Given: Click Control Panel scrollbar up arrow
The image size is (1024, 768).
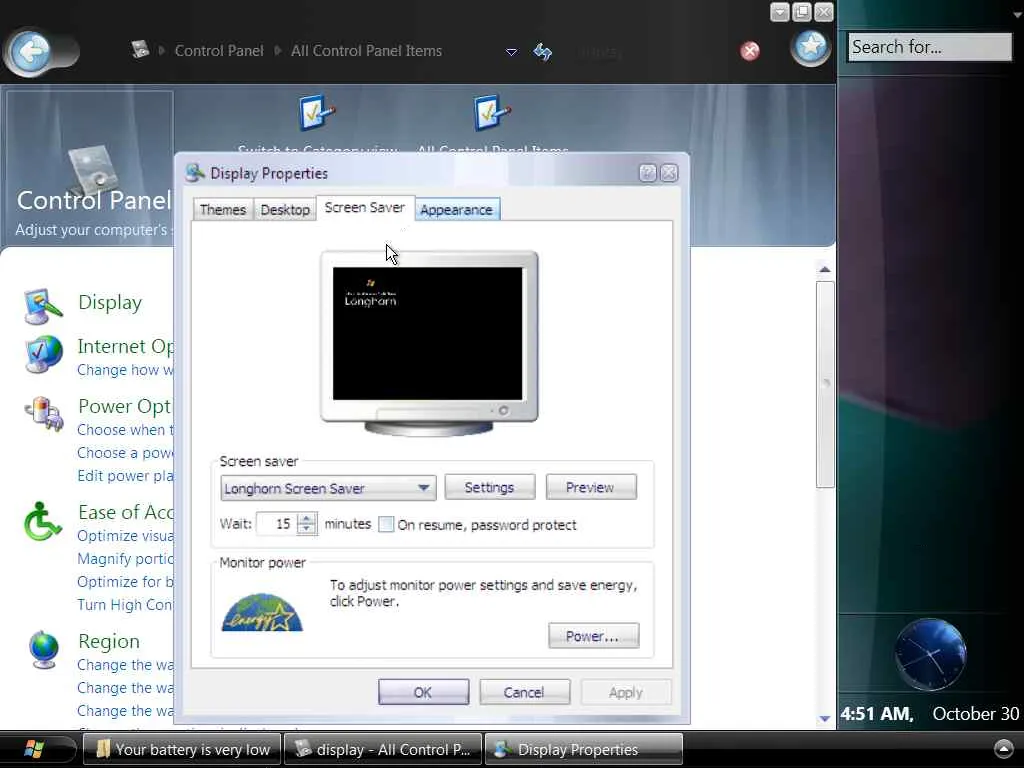Looking at the screenshot, I should 825,269.
